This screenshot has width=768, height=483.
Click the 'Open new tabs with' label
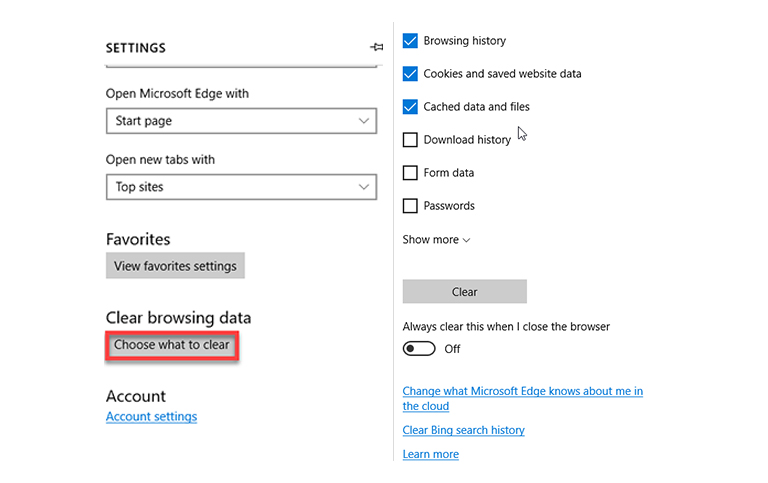(160, 160)
